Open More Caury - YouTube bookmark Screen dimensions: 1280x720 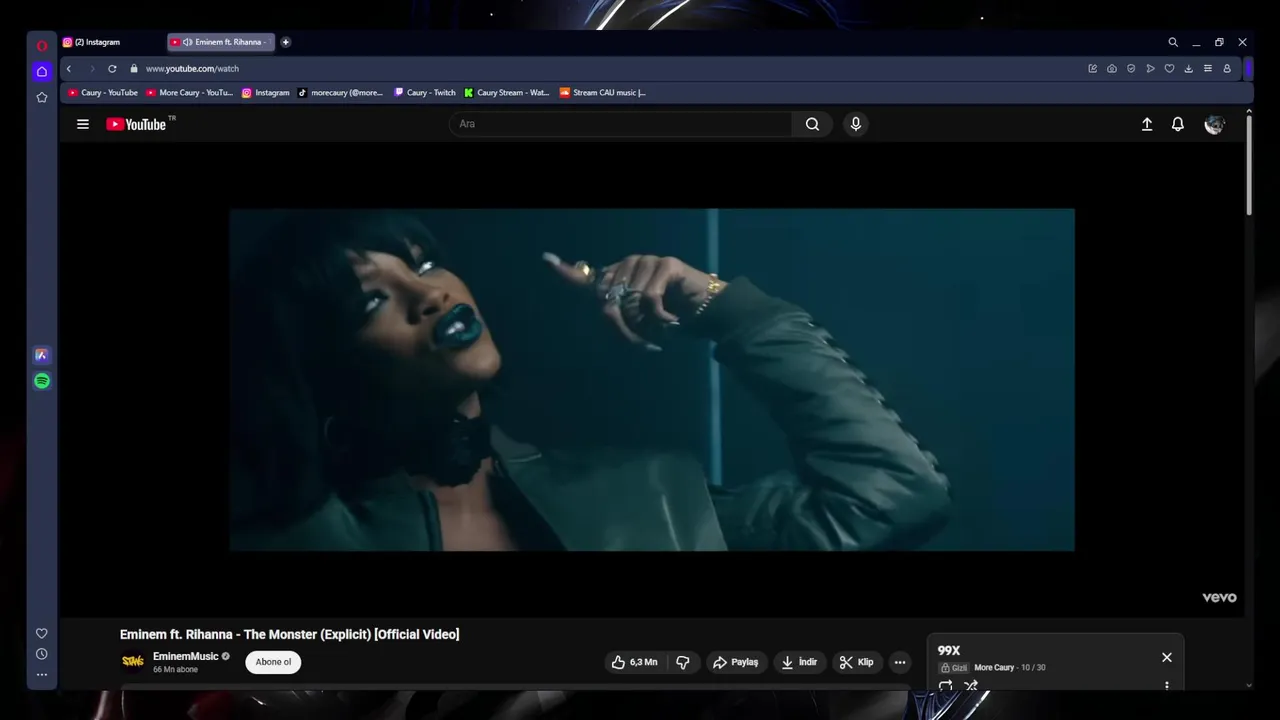pyautogui.click(x=190, y=92)
